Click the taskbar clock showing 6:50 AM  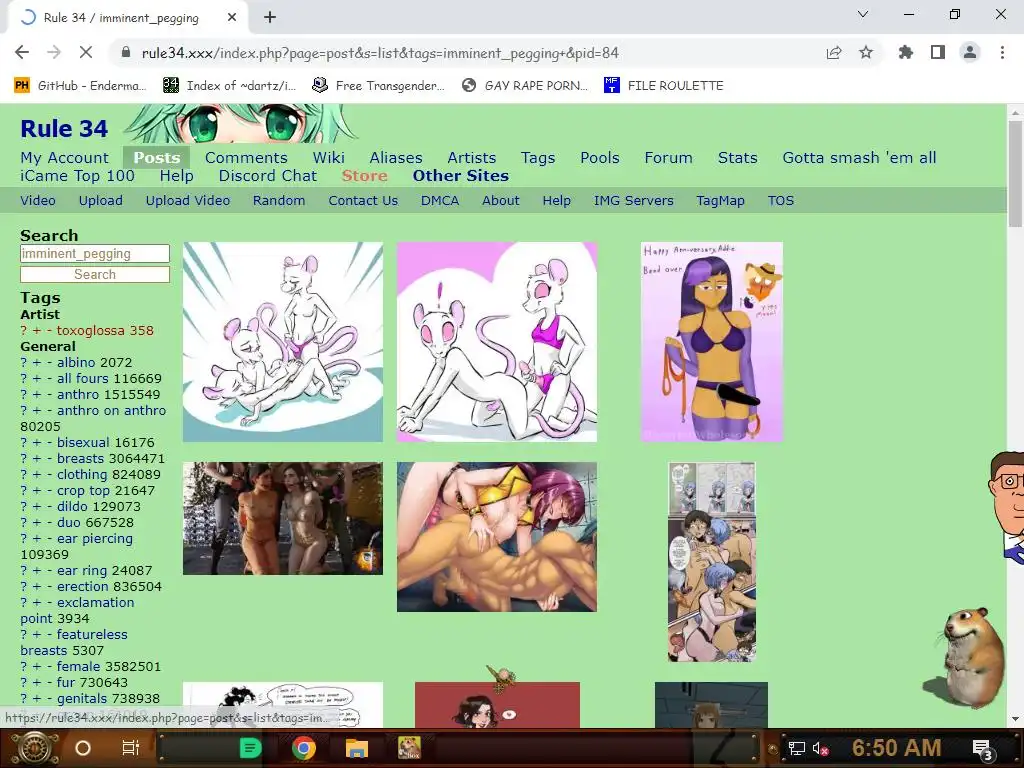[x=896, y=748]
